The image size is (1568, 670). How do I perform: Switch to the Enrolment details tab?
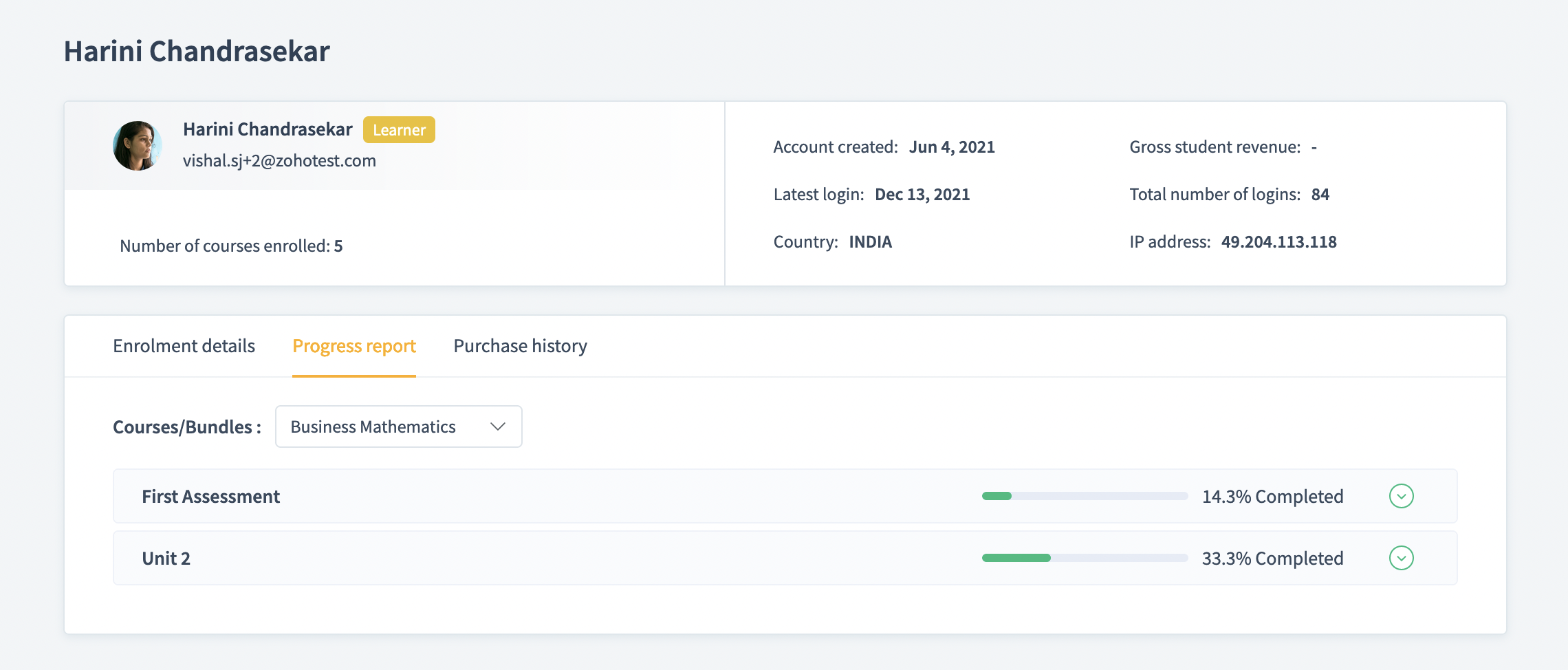click(x=184, y=346)
